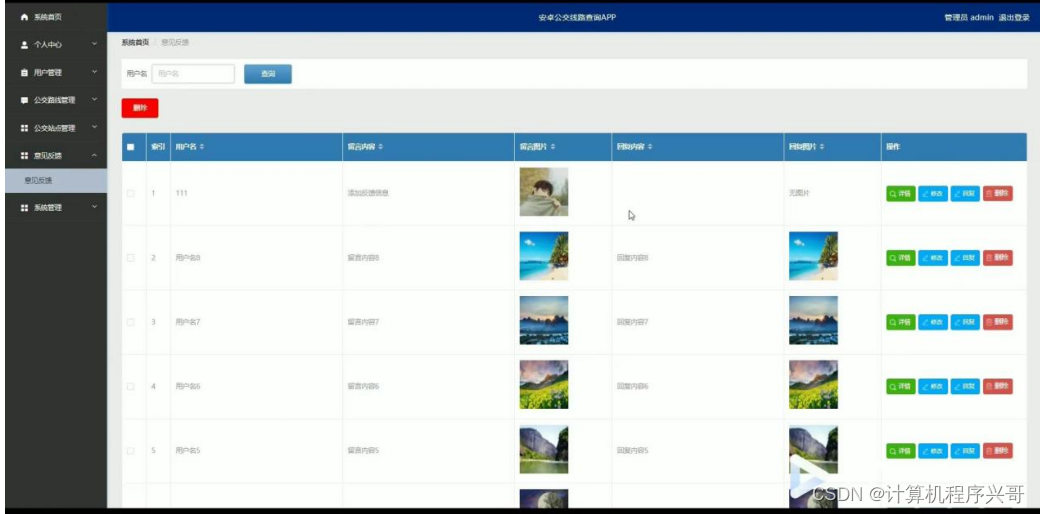This screenshot has height=514, width=1040.
Task: Click 删除 for the row with user 111
Action: pos(998,194)
